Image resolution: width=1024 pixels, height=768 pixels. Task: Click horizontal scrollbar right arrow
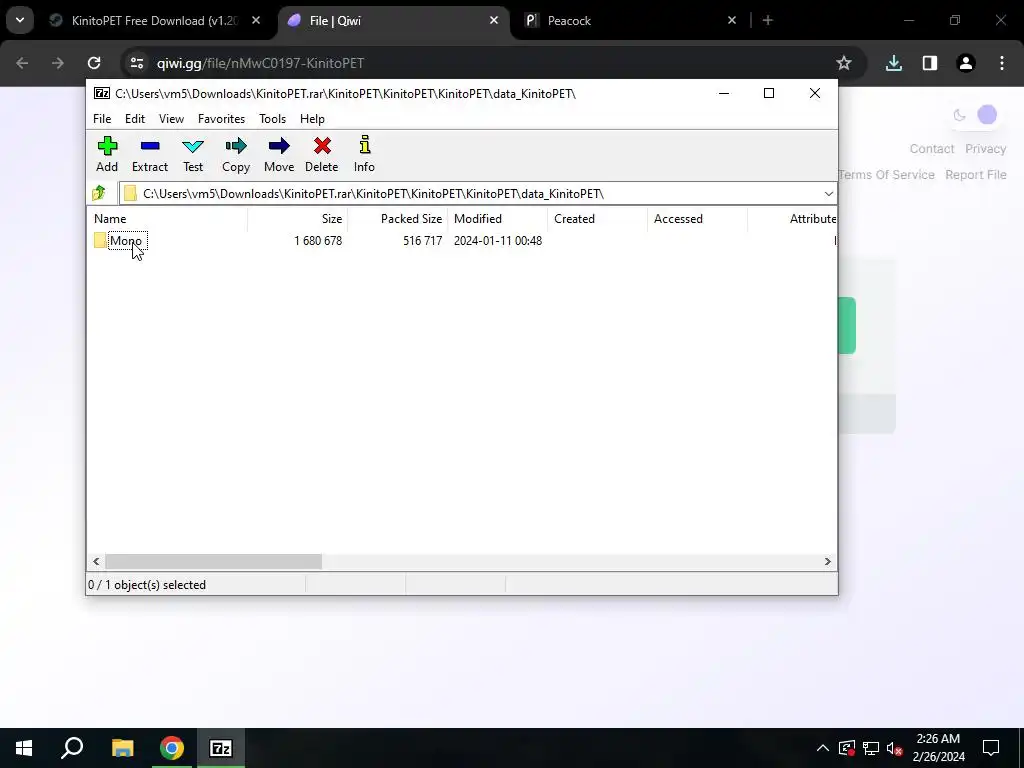click(827, 561)
